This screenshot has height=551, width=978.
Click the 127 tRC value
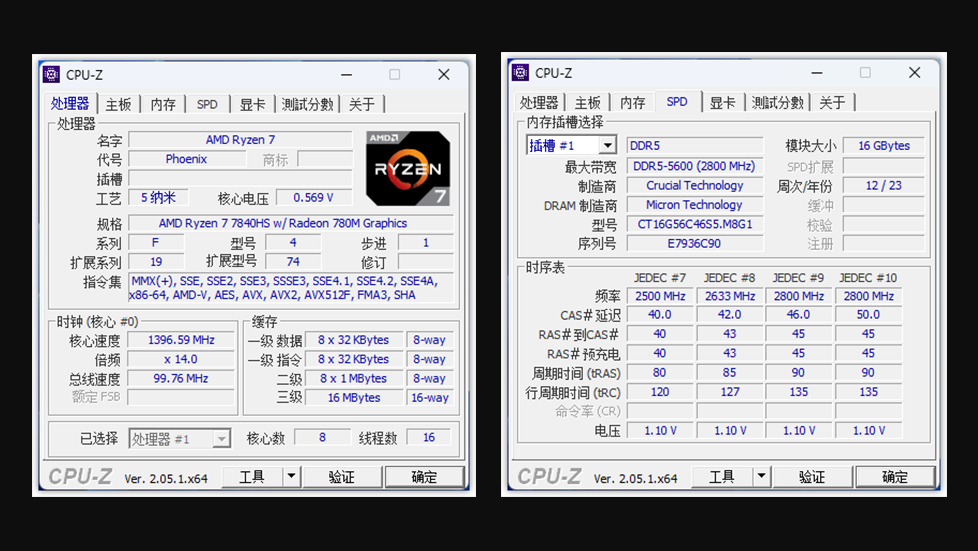tap(730, 392)
